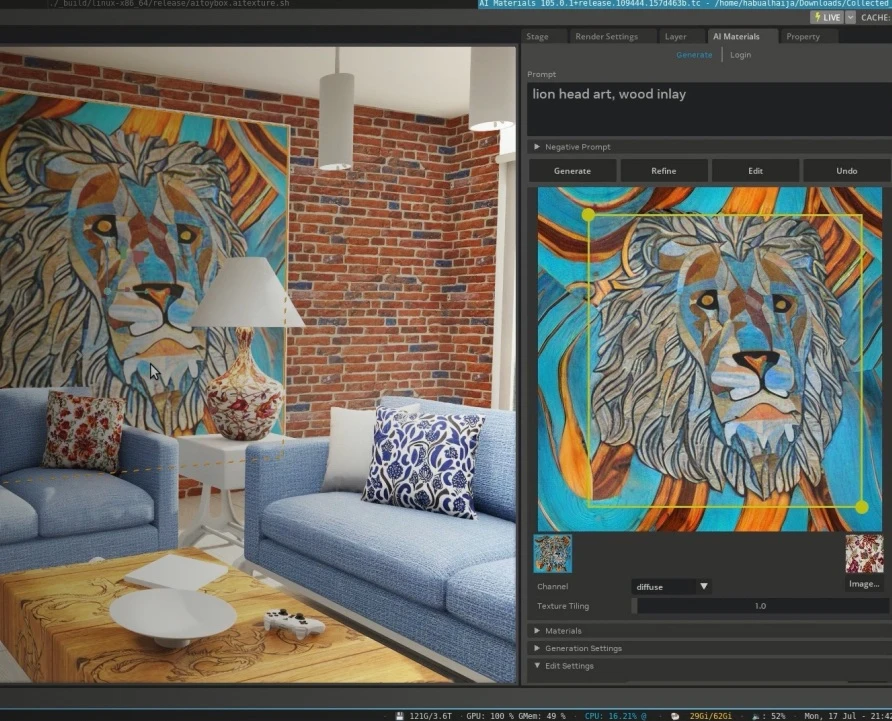892x721 pixels.
Task: Open the dropdown arrow beside LIVE
Action: [x=850, y=17]
